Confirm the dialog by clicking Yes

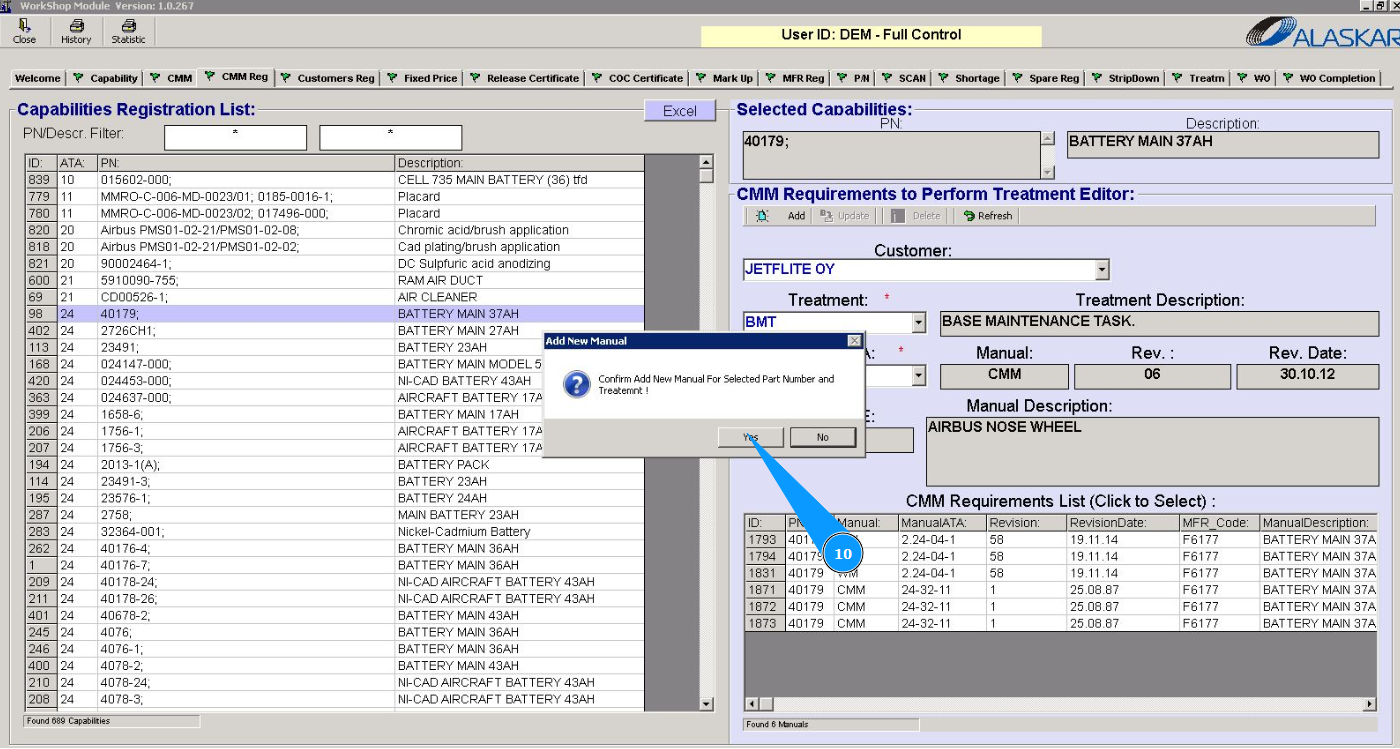(750, 437)
